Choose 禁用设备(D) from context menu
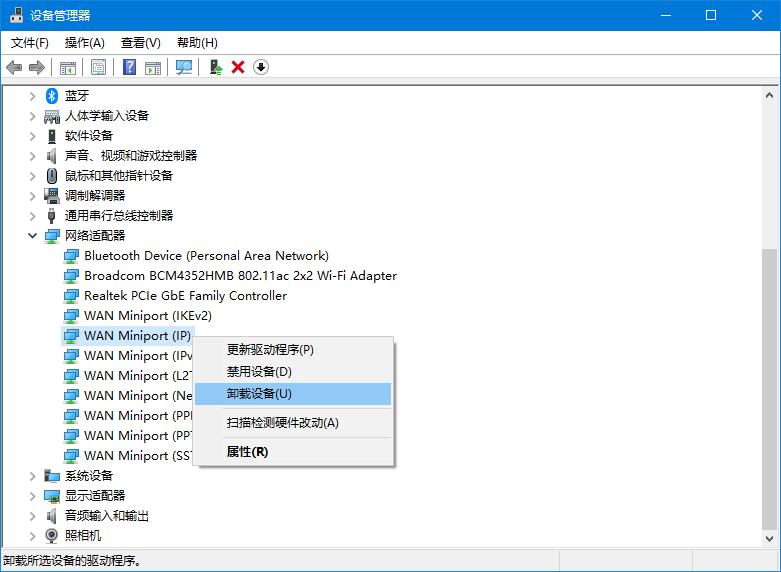781x572 pixels. [293, 372]
